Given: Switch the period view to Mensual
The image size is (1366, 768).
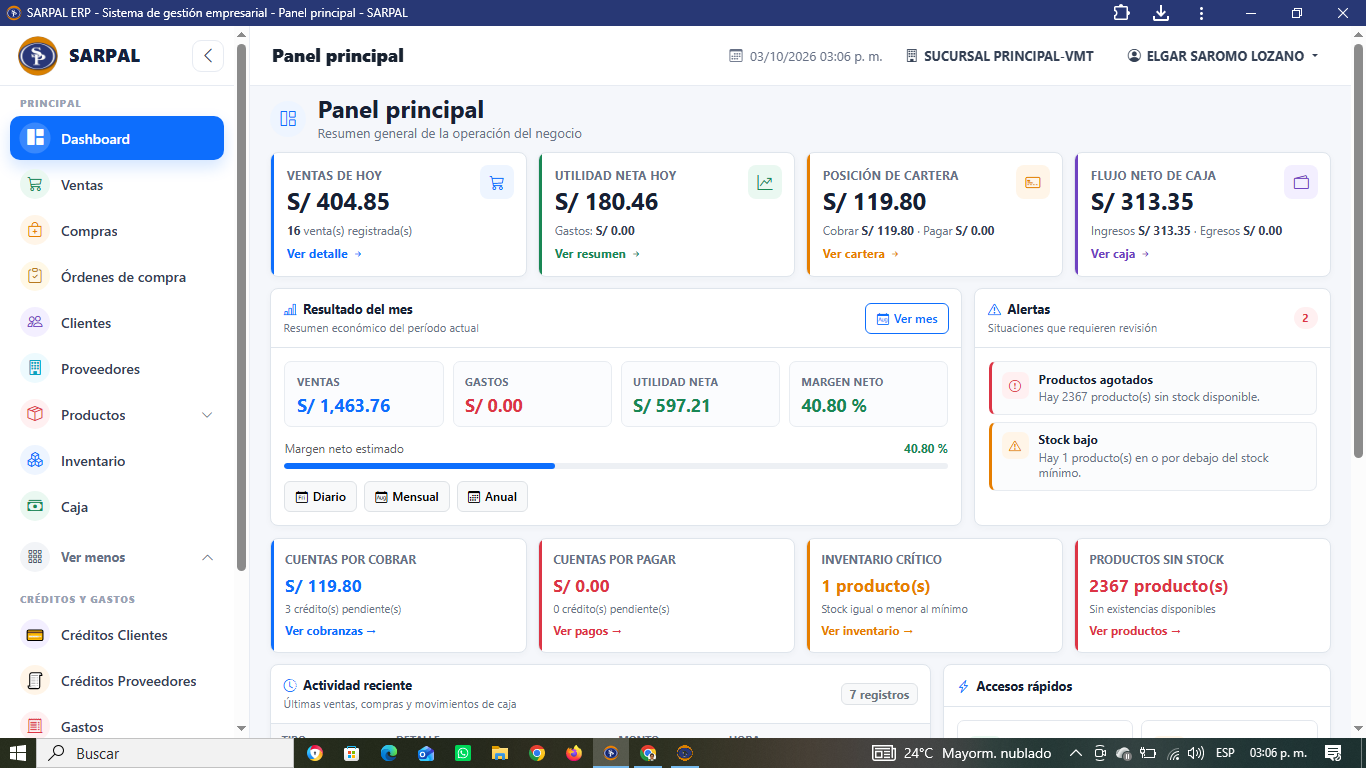Looking at the screenshot, I should point(406,497).
